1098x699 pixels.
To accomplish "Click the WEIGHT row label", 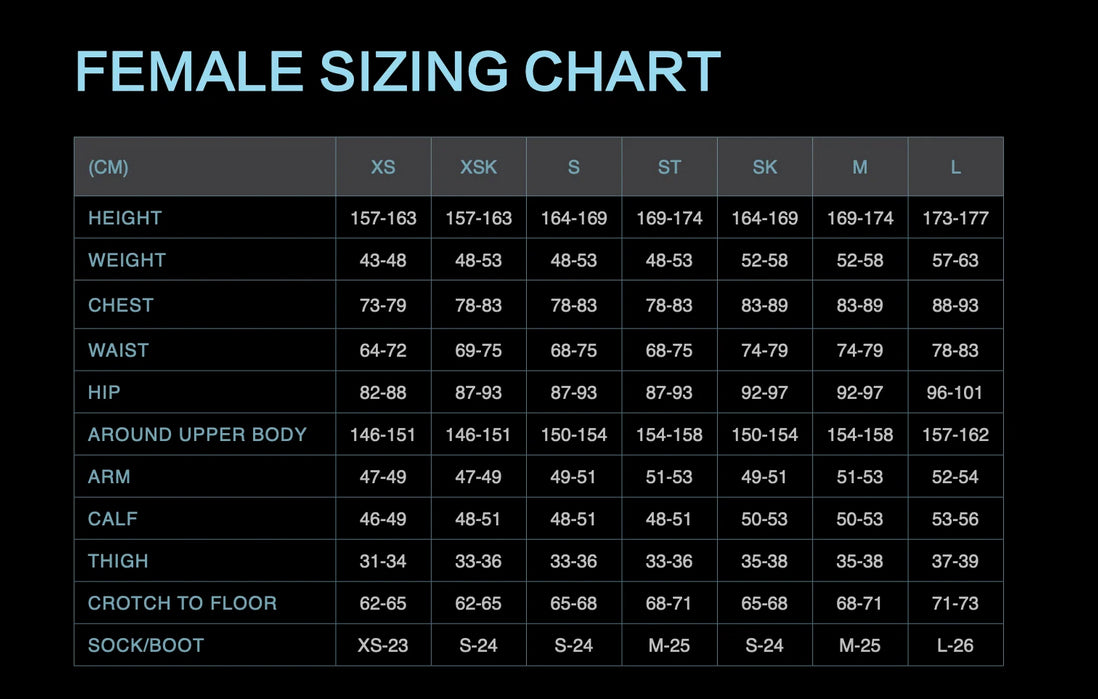I will (x=127, y=260).
